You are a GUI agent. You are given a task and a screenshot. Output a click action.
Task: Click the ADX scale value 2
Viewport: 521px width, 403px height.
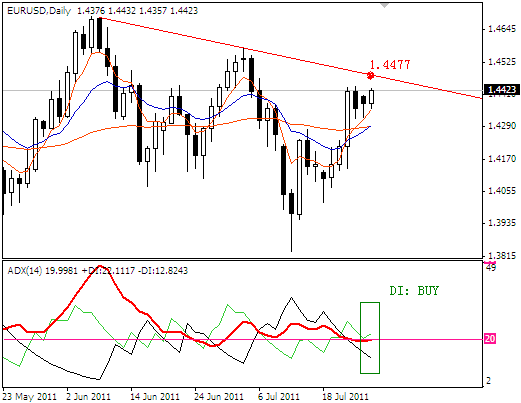pyautogui.click(x=489, y=380)
